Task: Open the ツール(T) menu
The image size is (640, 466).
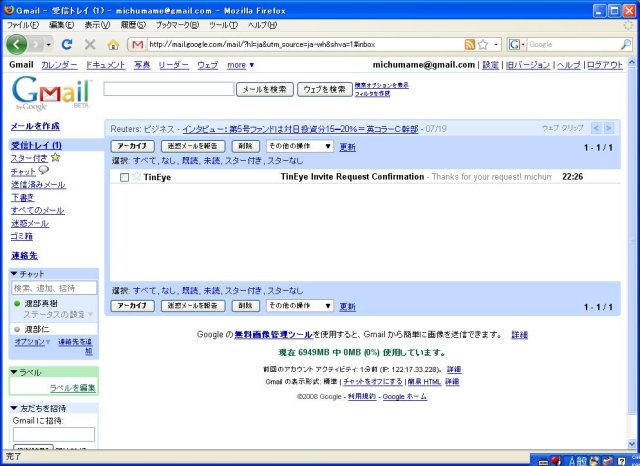Action: tap(223, 25)
